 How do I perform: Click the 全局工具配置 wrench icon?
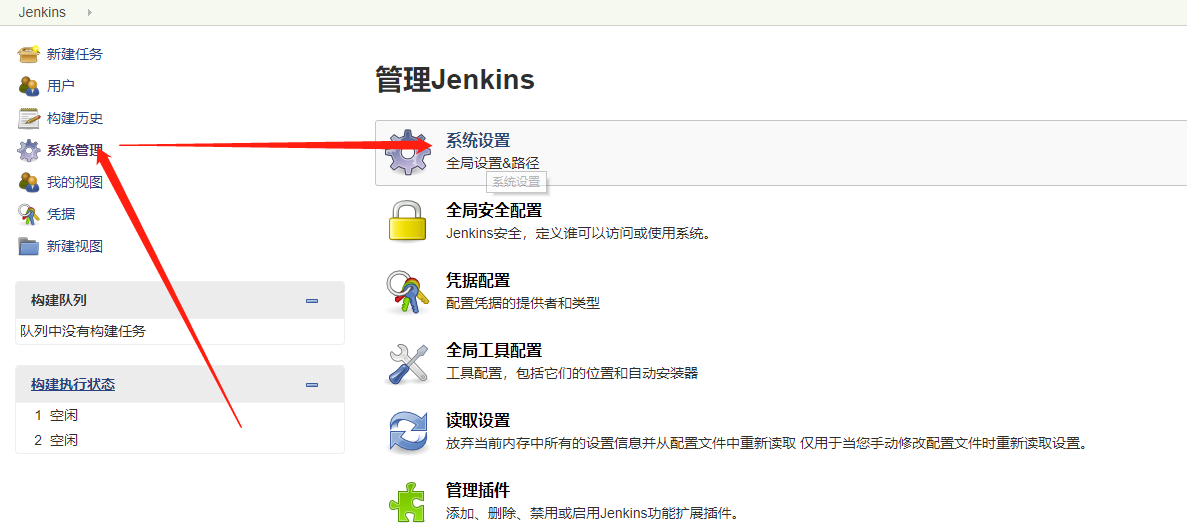pos(407,362)
